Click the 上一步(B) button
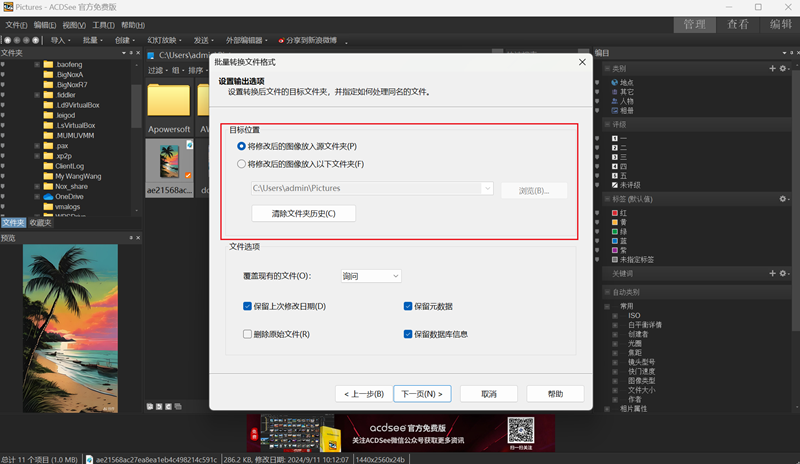The height and width of the screenshot is (464, 800). [x=364, y=394]
